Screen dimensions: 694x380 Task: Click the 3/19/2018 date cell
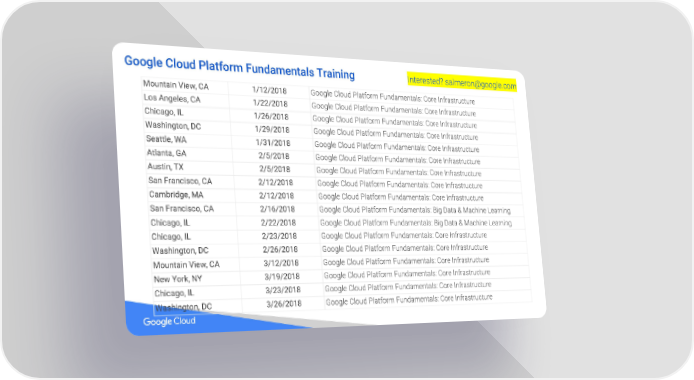click(282, 277)
